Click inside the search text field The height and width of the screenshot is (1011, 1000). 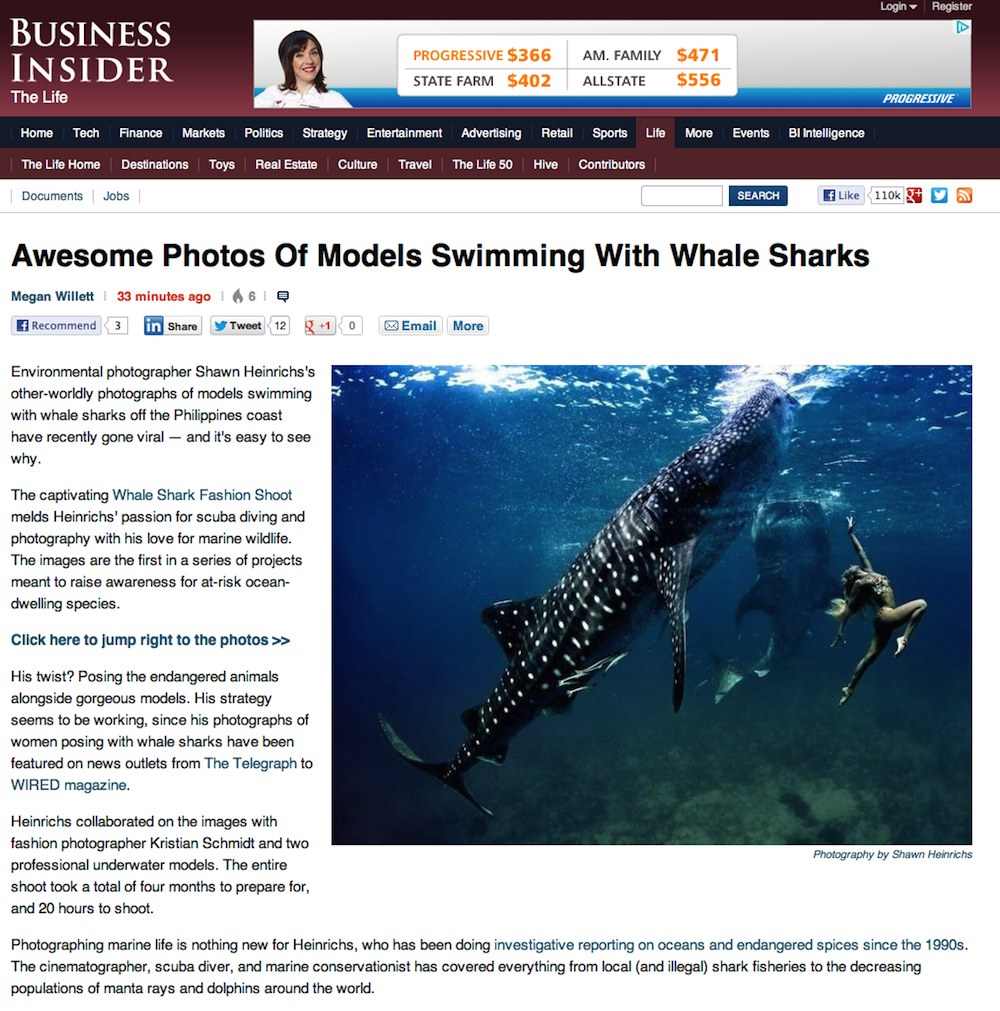681,195
